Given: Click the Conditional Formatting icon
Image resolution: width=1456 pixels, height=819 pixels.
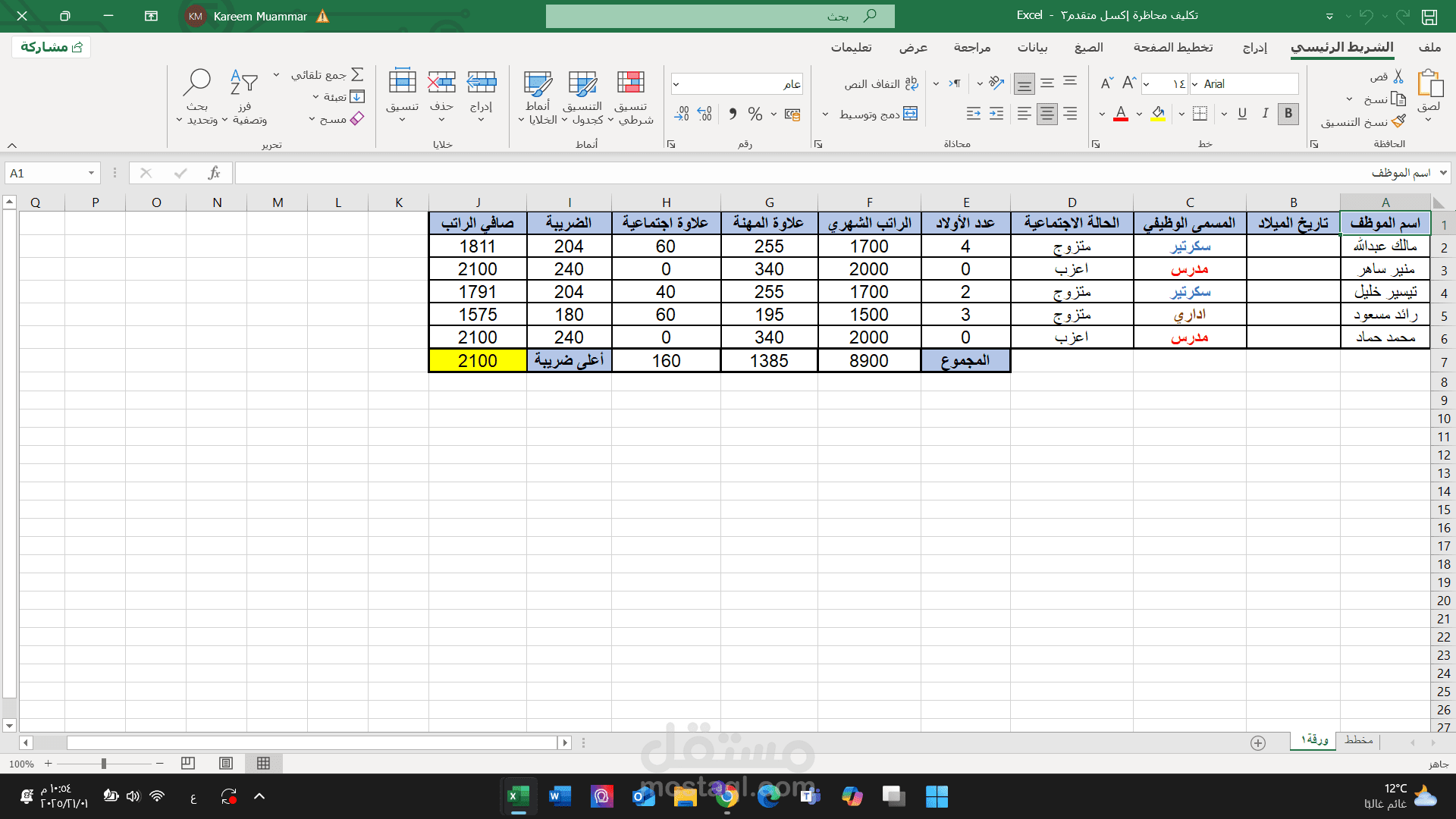Looking at the screenshot, I should coord(630,83).
